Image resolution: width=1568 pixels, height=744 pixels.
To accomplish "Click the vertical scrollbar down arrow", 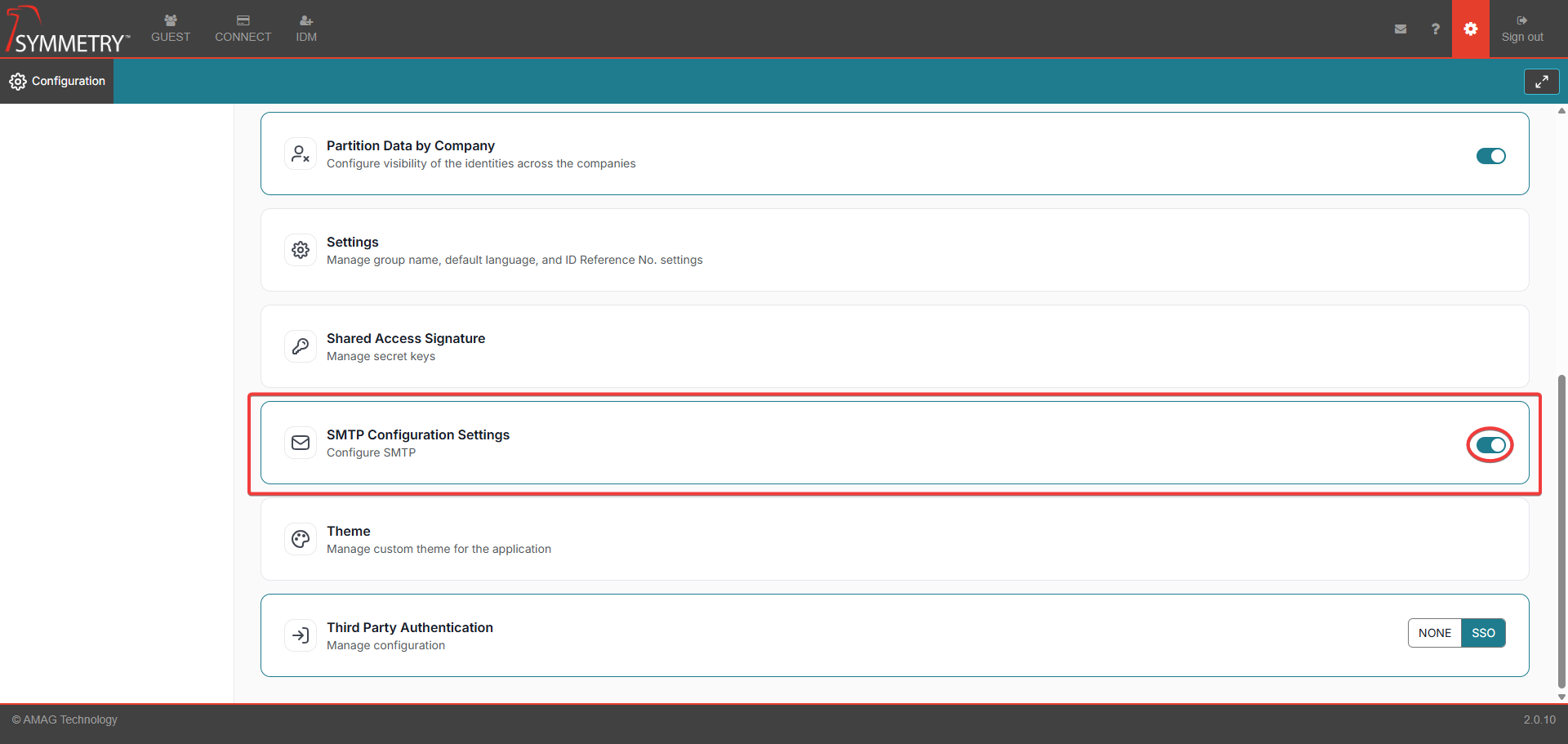I will point(1561,697).
